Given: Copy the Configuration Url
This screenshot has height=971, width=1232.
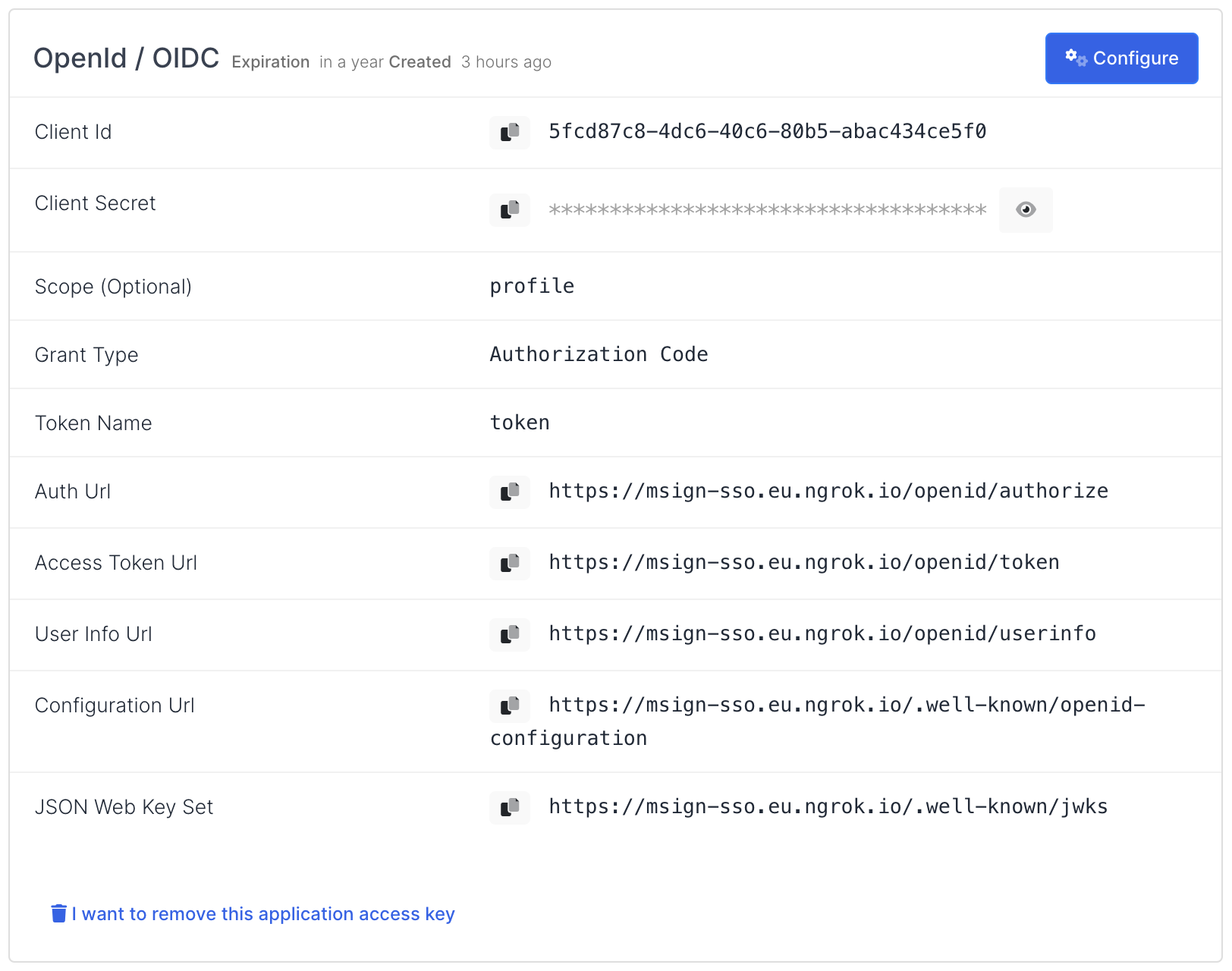Looking at the screenshot, I should (x=509, y=706).
